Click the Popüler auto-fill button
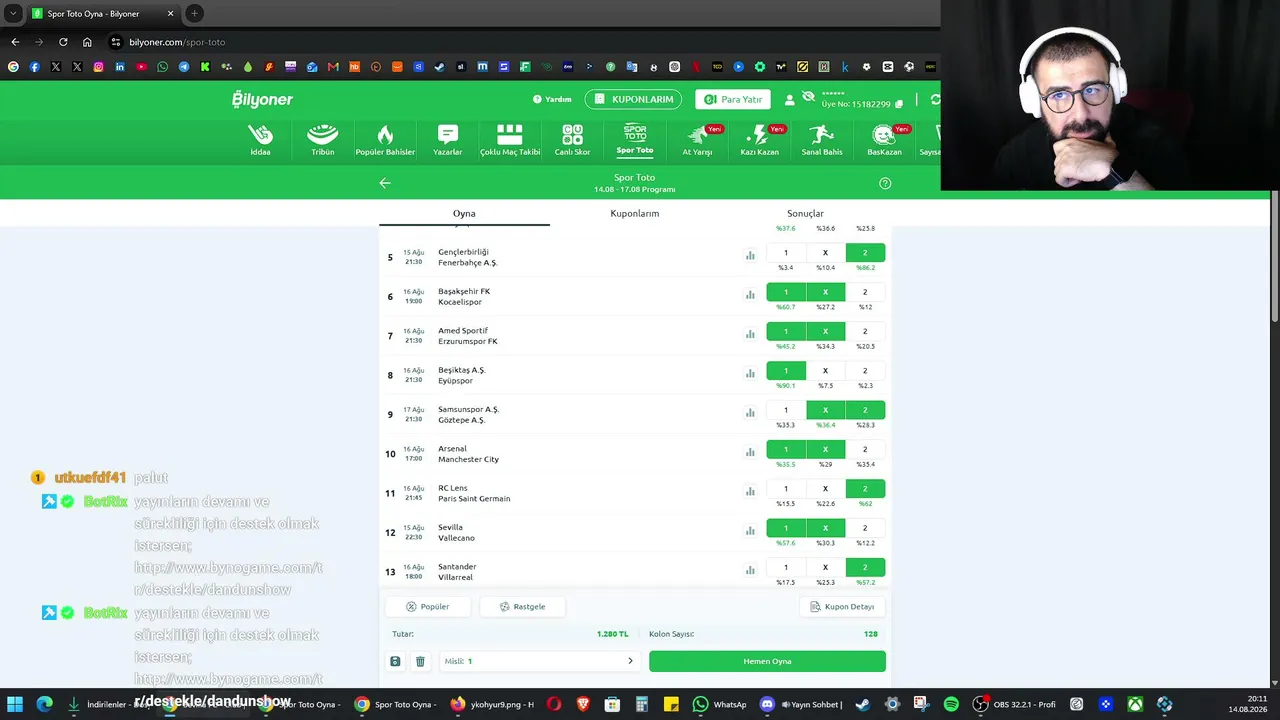Image resolution: width=1280 pixels, height=720 pixels. [x=427, y=606]
